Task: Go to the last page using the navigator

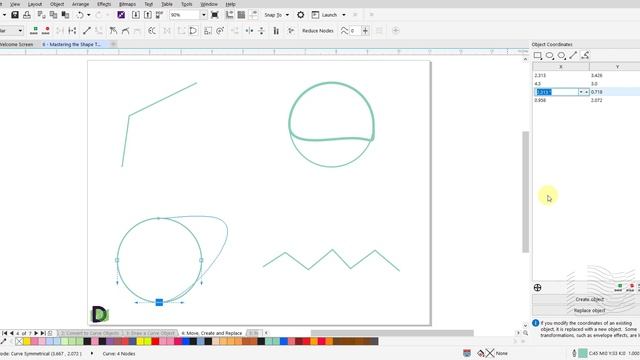Action: point(43,333)
